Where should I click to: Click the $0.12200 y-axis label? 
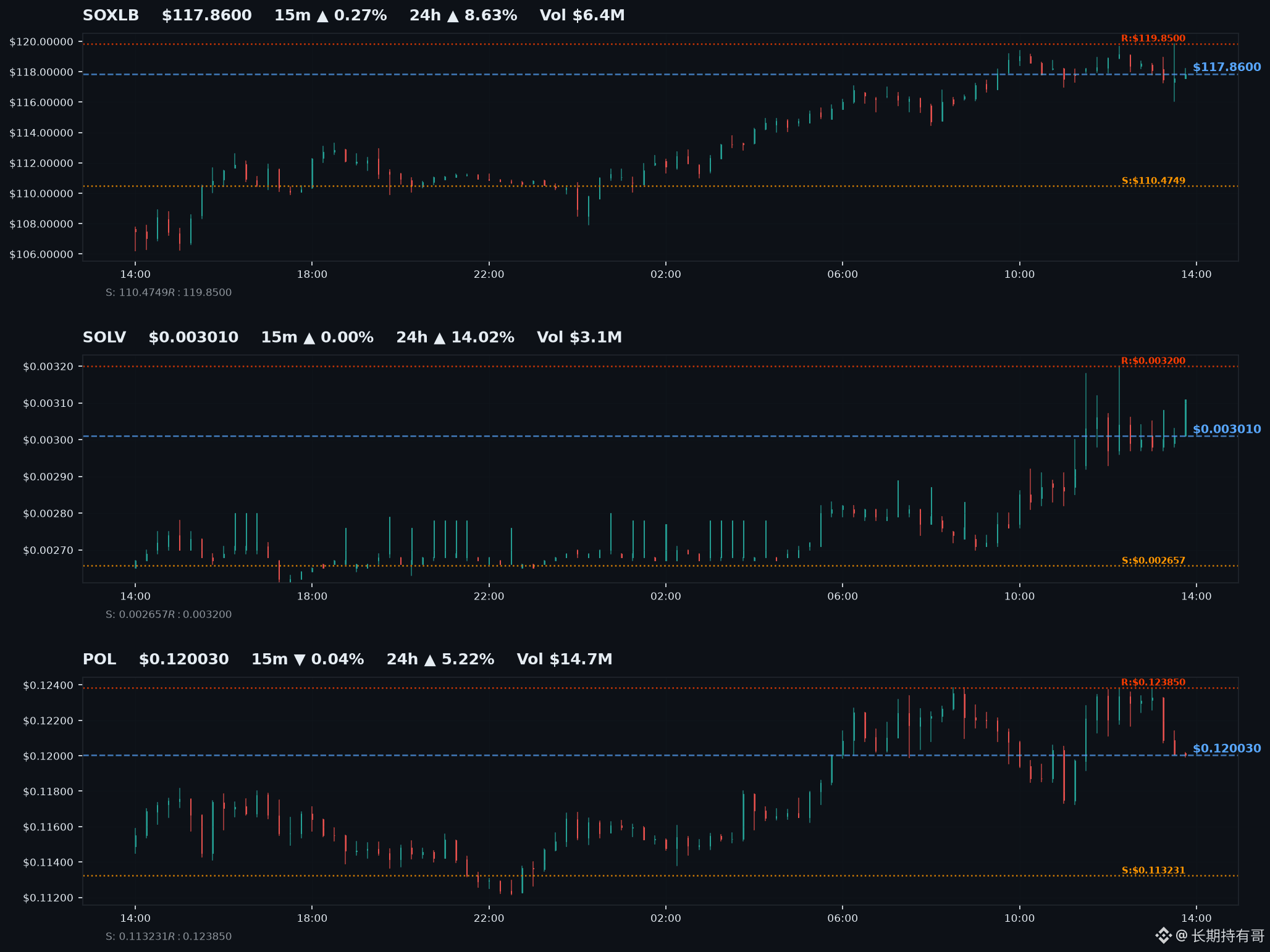pyautogui.click(x=48, y=721)
